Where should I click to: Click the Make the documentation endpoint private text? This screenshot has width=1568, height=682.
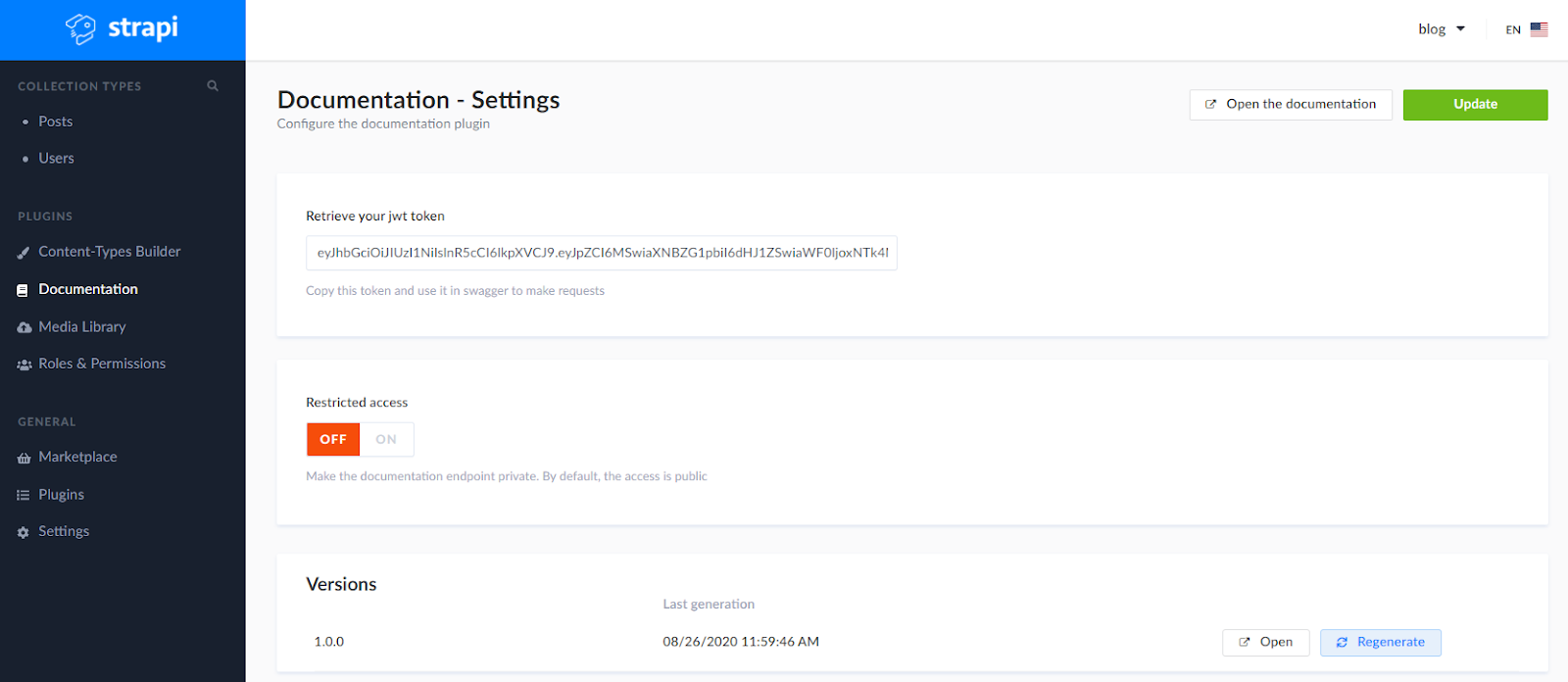click(x=507, y=476)
